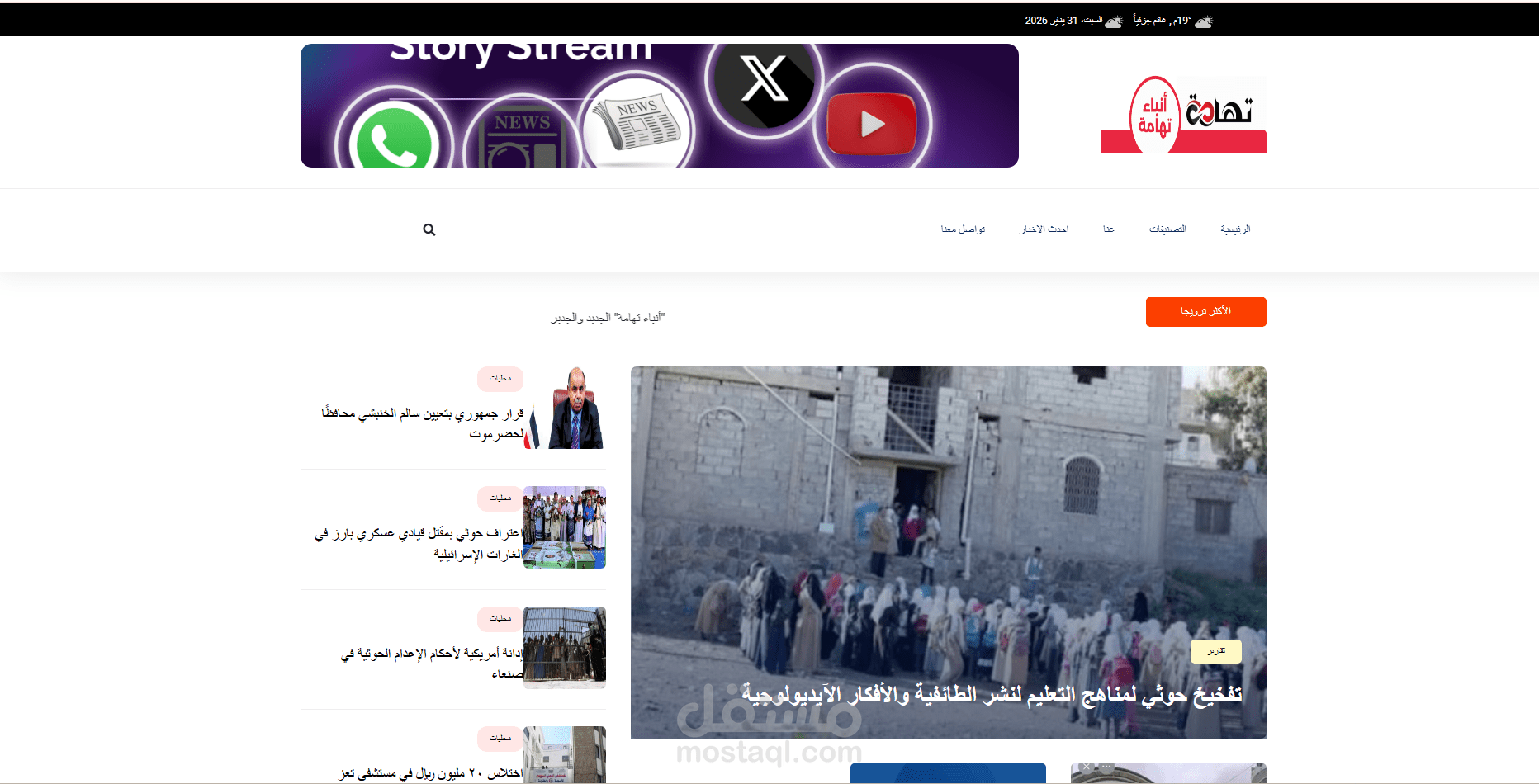Image resolution: width=1539 pixels, height=784 pixels.
Task: Click the محليات pill on the first sidebar article
Action: 500,379
